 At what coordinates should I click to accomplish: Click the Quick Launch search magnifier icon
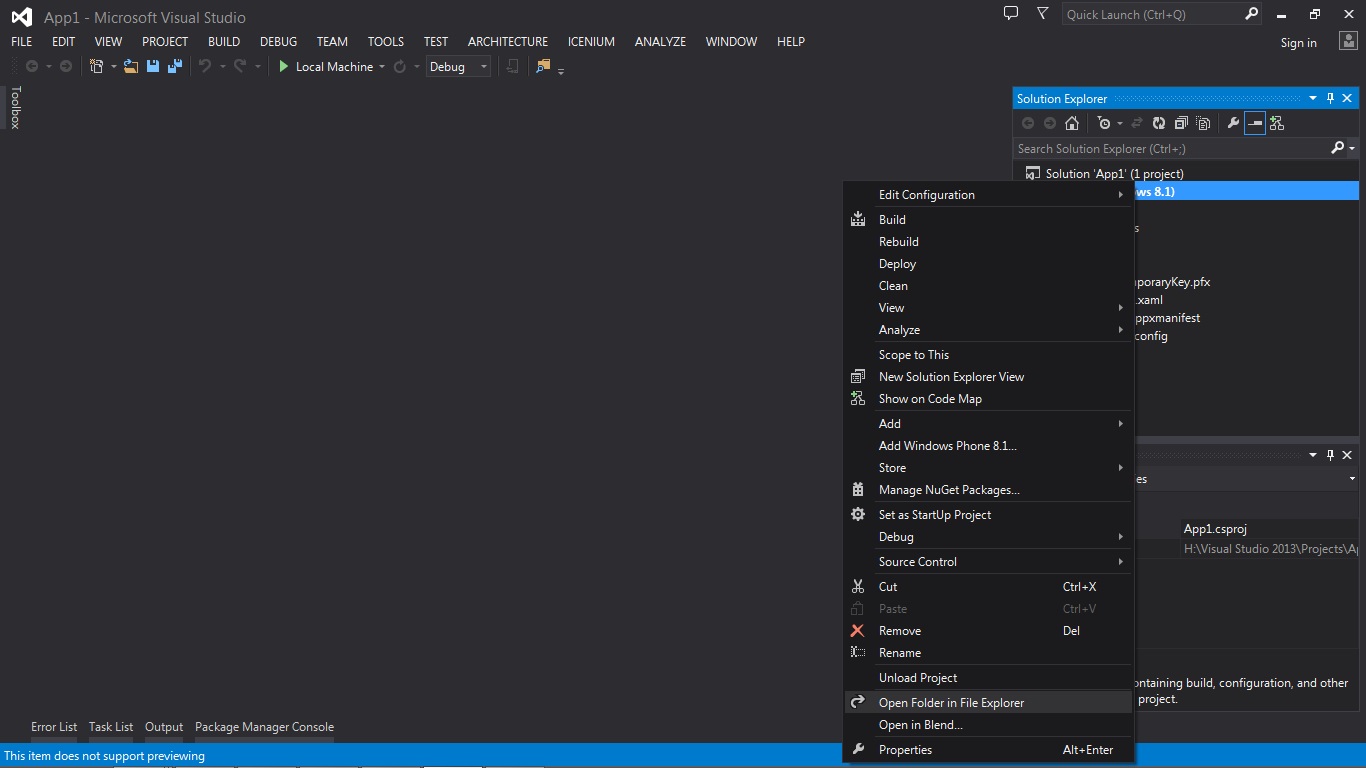point(1252,14)
